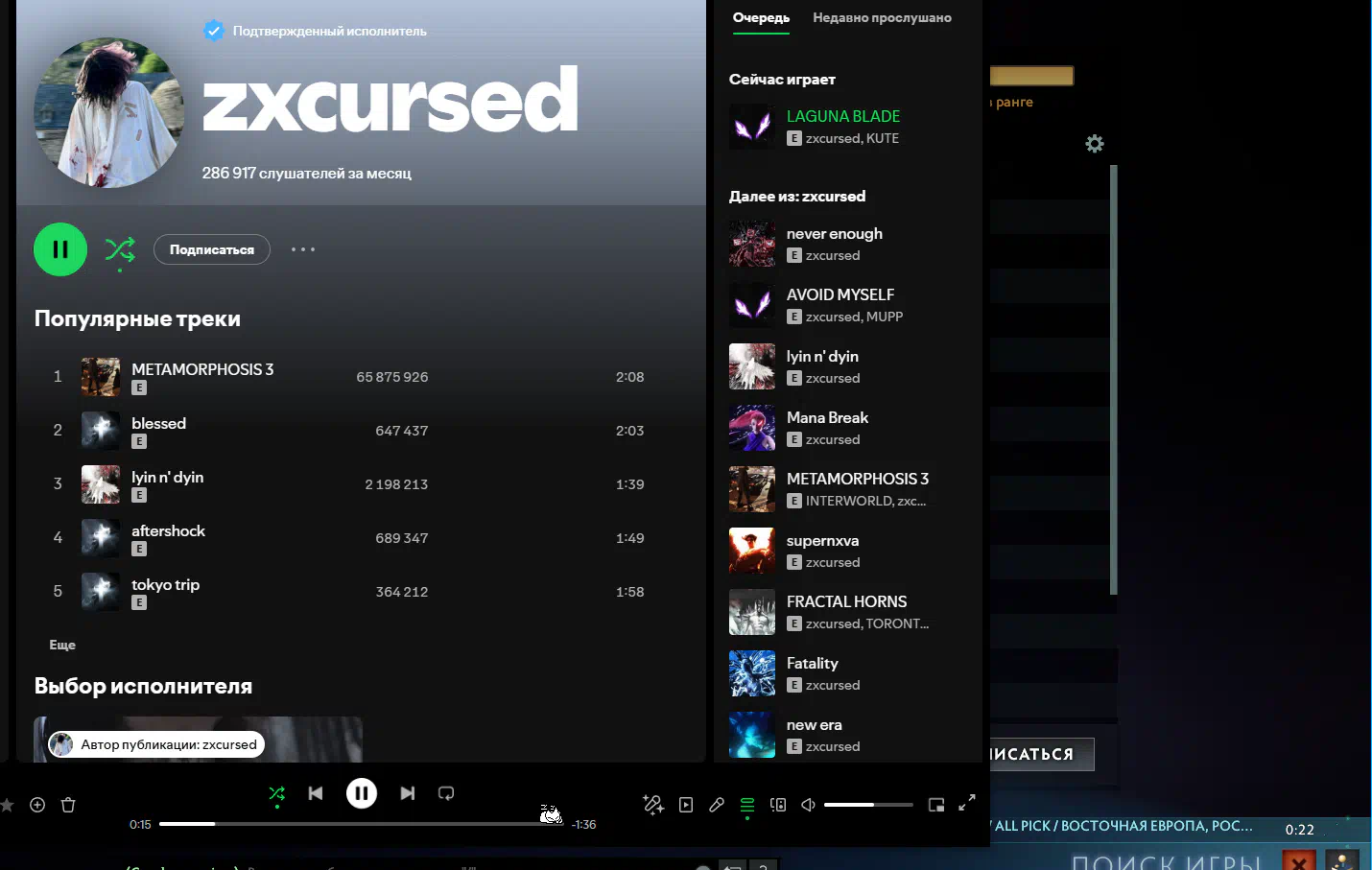Click the plus circle add icon
Screen dimensions: 1372x870
click(37, 805)
